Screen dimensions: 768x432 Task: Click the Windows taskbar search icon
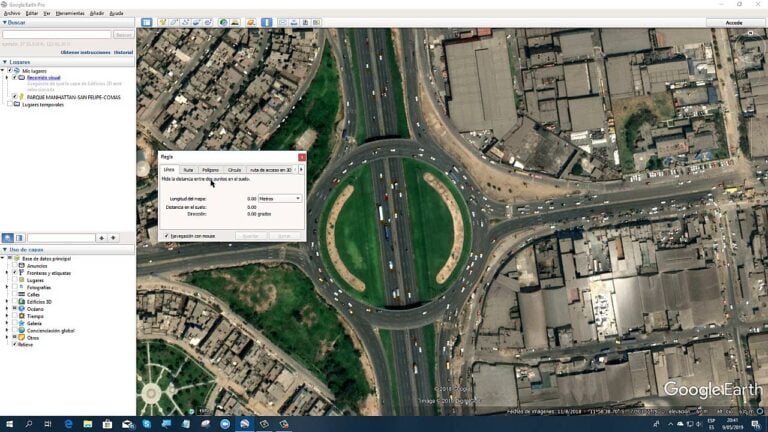click(29, 424)
